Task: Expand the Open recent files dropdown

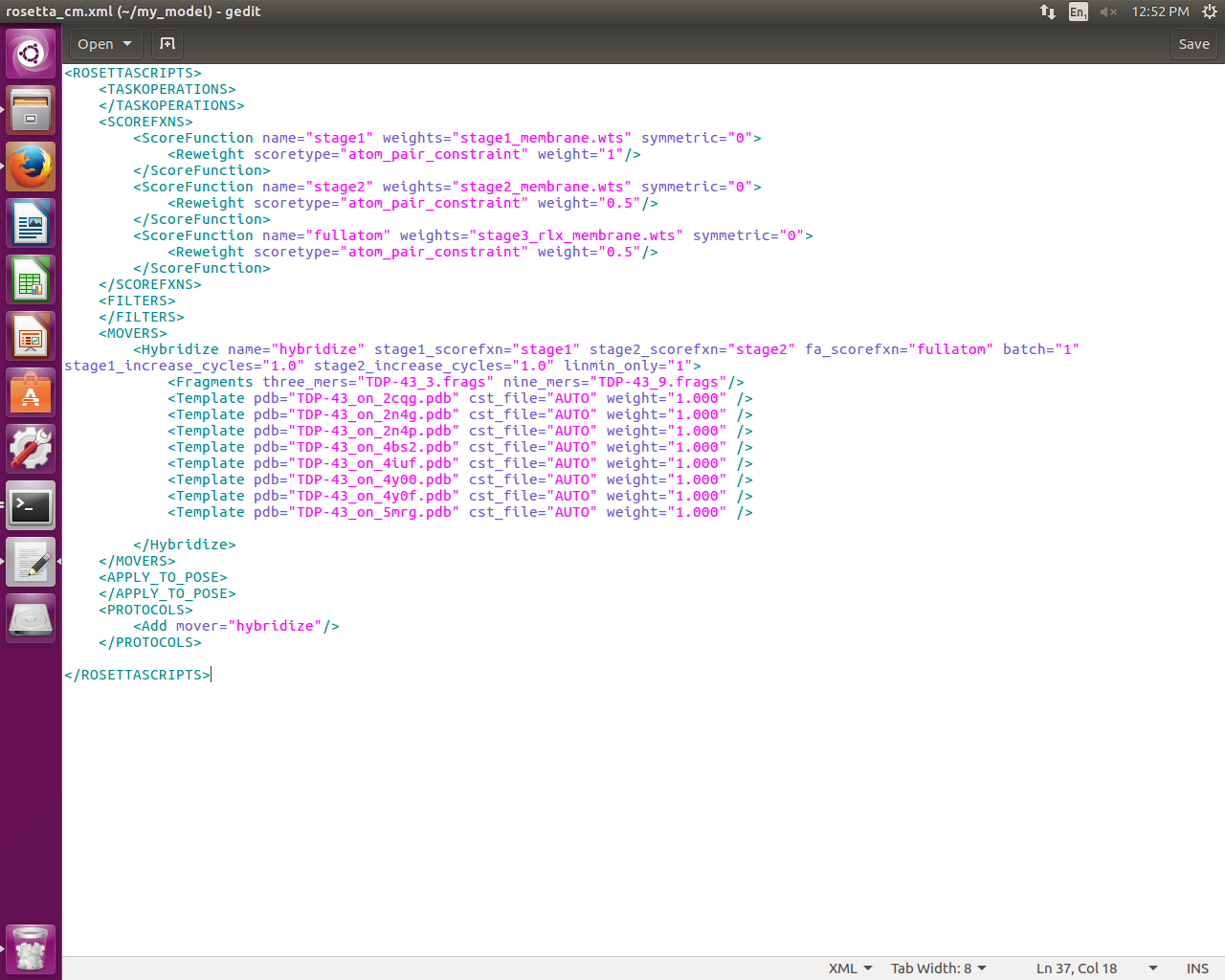Action: tap(127, 44)
